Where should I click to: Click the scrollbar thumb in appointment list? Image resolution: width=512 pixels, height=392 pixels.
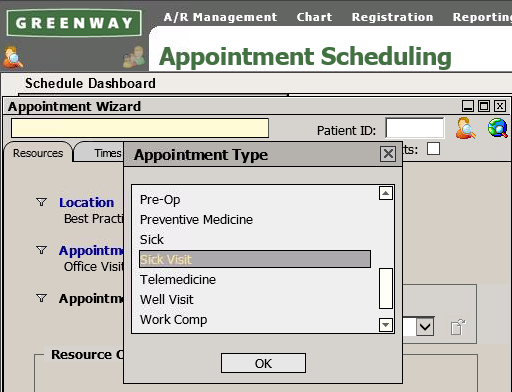click(386, 289)
